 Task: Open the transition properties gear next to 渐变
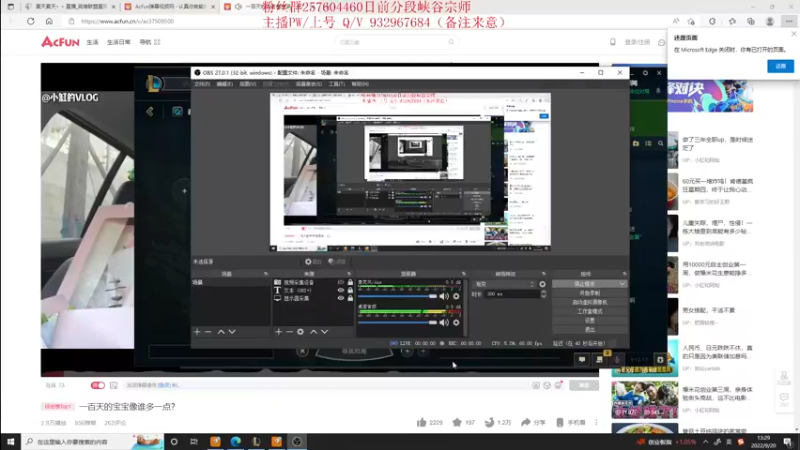[542, 284]
